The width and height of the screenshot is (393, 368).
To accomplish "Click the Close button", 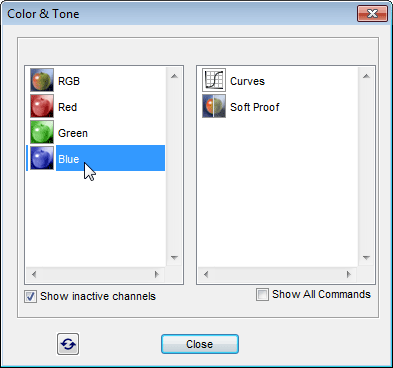I will (200, 344).
